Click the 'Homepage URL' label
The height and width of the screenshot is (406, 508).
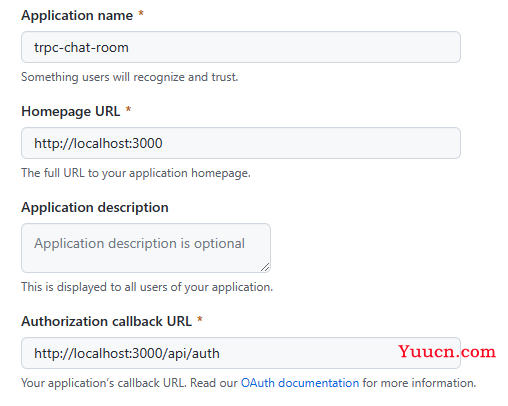click(x=71, y=111)
